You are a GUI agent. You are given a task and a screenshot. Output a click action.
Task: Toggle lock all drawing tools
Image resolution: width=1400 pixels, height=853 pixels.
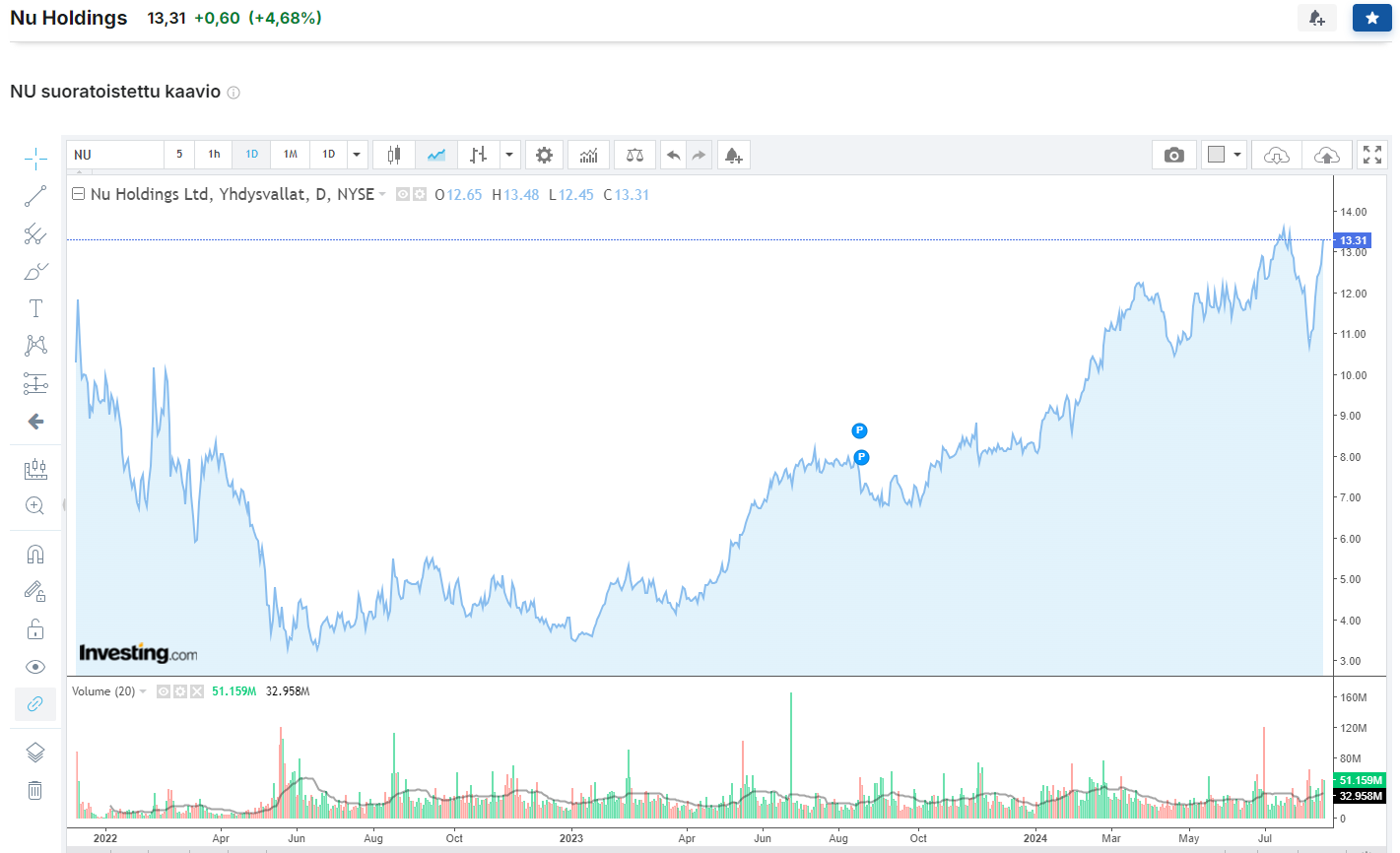[x=35, y=629]
